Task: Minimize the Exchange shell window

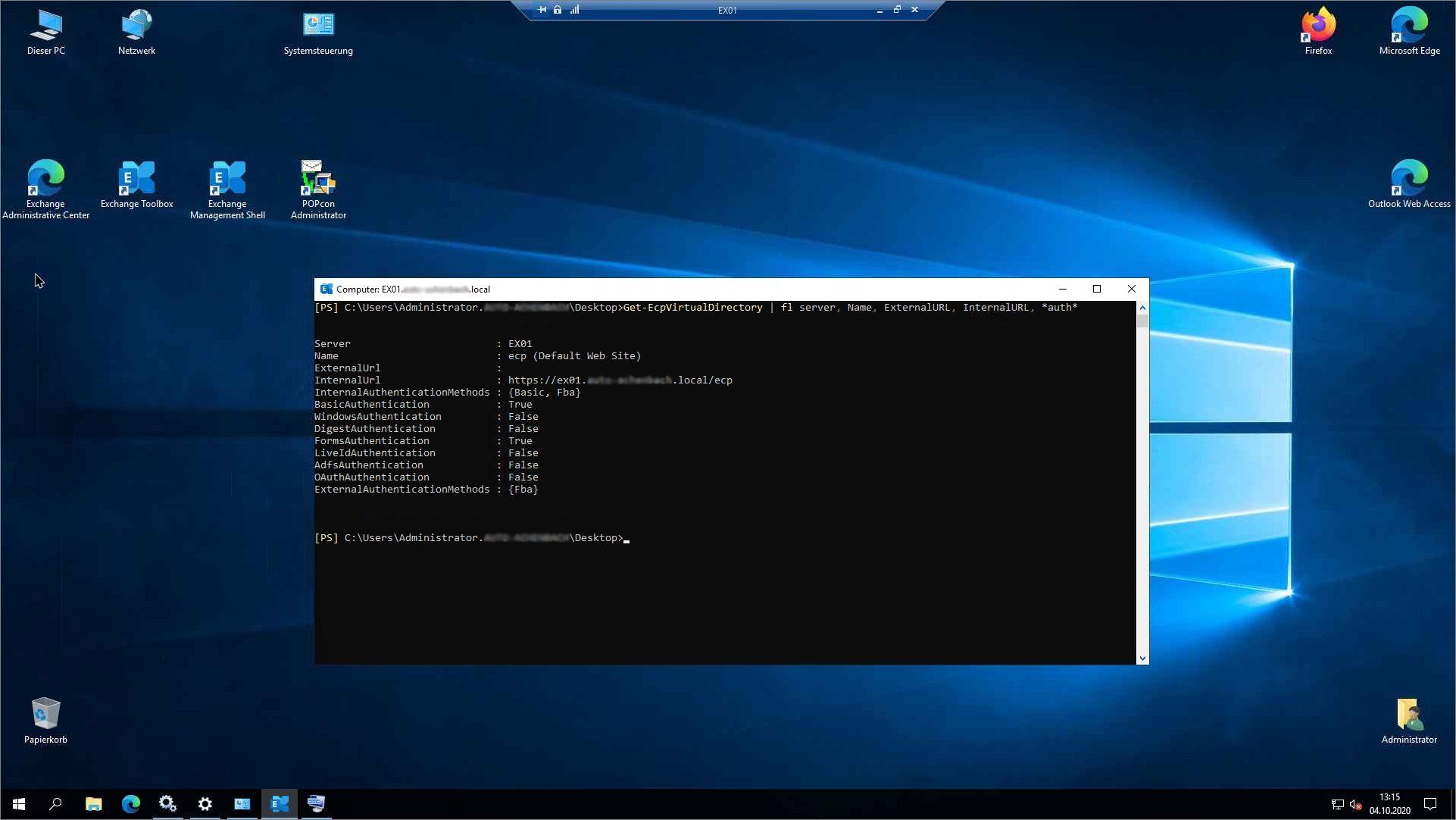Action: click(1062, 289)
